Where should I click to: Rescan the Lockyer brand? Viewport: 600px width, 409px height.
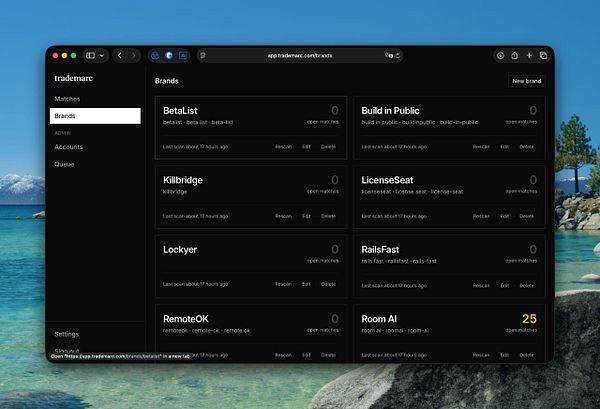click(x=283, y=284)
